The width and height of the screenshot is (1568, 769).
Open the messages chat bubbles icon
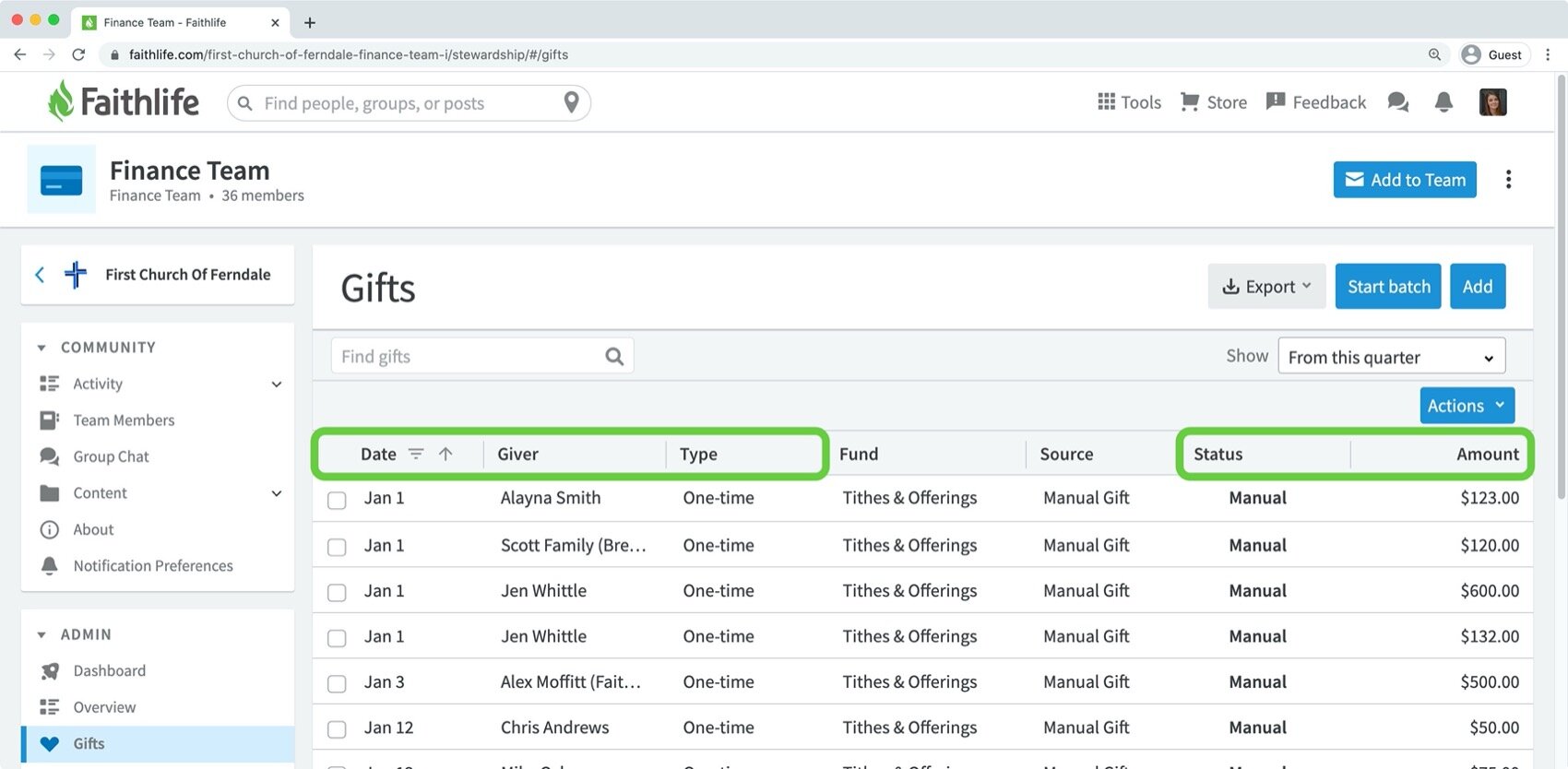pyautogui.click(x=1398, y=102)
